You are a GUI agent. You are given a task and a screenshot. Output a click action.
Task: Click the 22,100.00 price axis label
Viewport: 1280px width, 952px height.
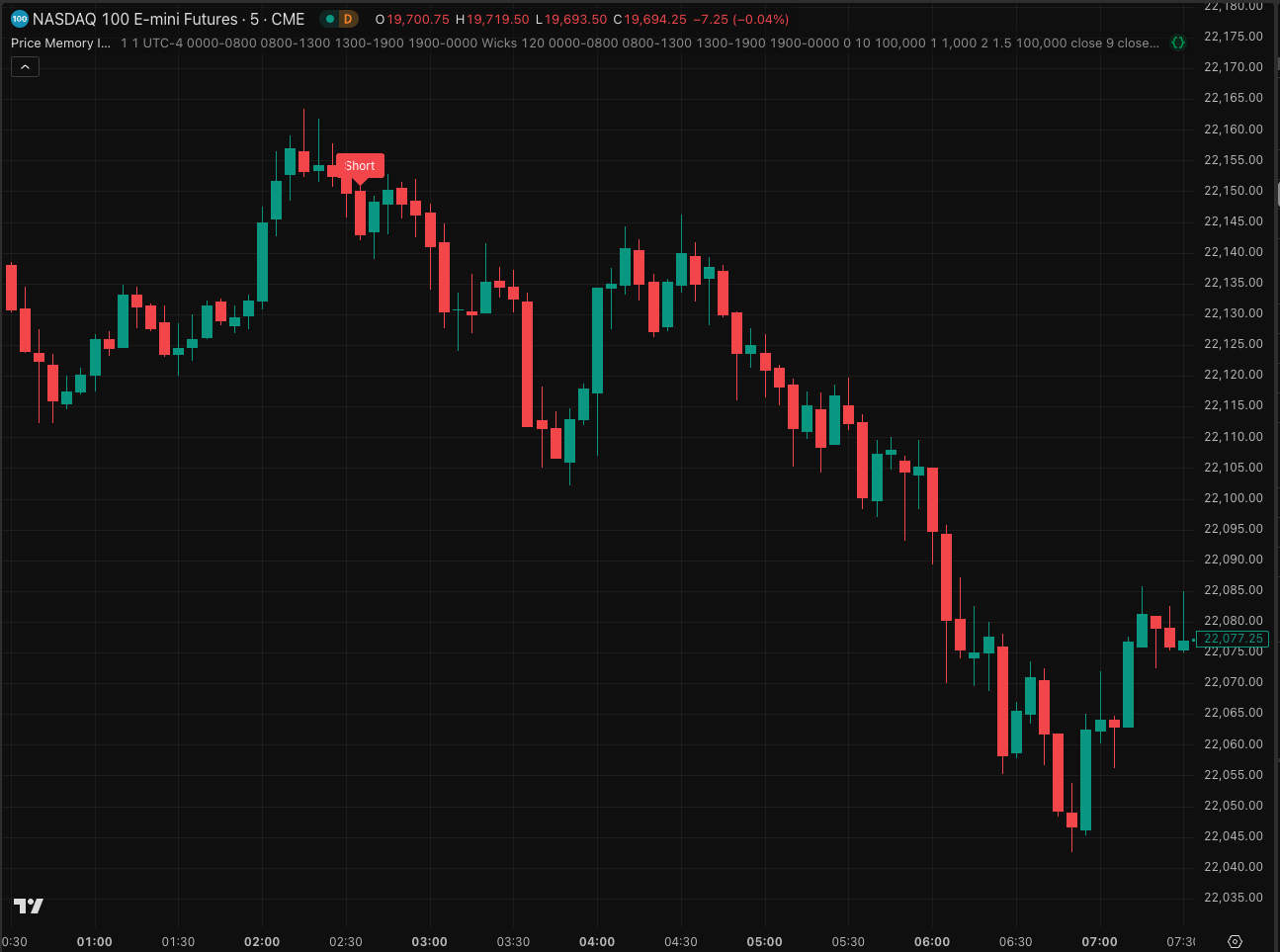pyautogui.click(x=1233, y=497)
